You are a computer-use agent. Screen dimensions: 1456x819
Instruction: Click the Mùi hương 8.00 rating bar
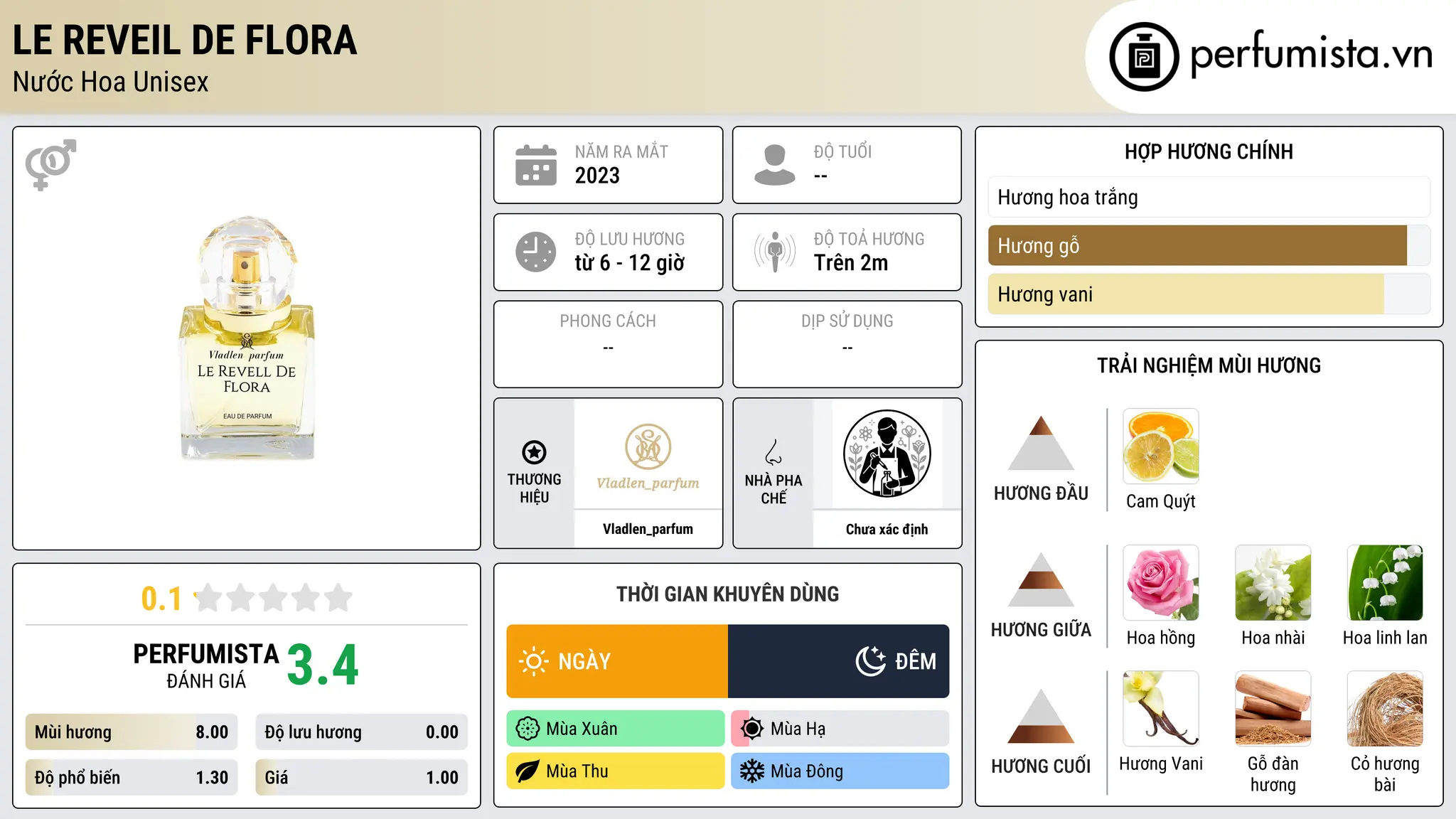(x=132, y=732)
